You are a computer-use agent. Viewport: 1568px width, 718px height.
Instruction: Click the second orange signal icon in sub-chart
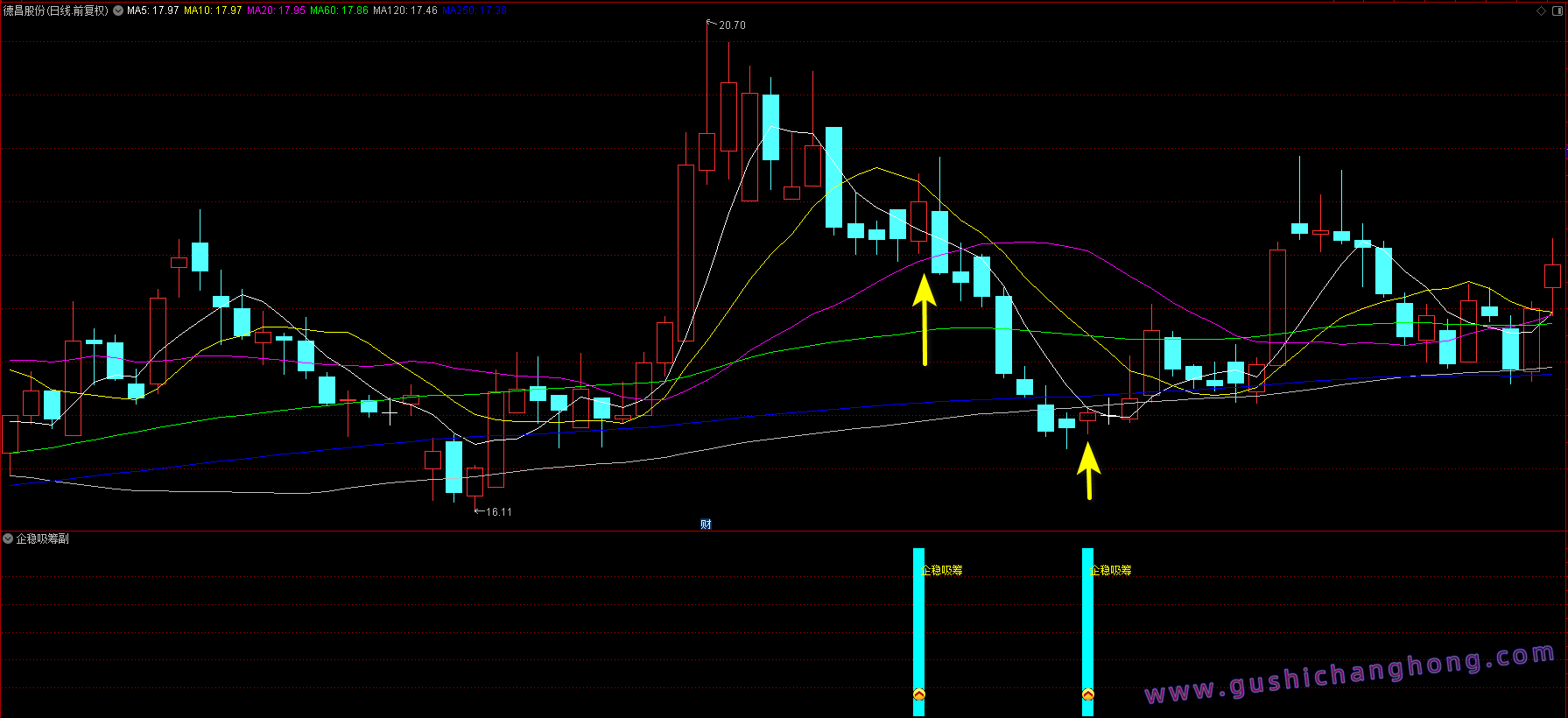tap(1087, 694)
